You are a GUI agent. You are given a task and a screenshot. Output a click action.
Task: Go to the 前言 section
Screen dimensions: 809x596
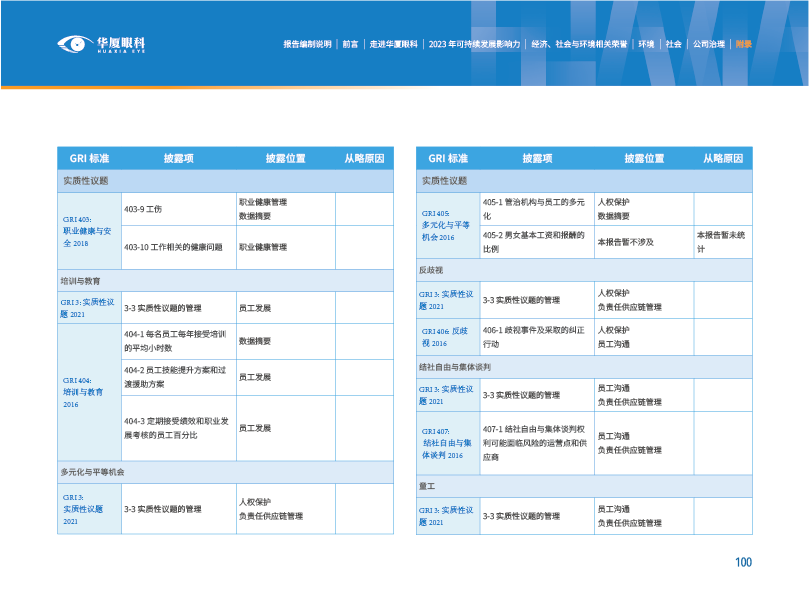click(350, 45)
